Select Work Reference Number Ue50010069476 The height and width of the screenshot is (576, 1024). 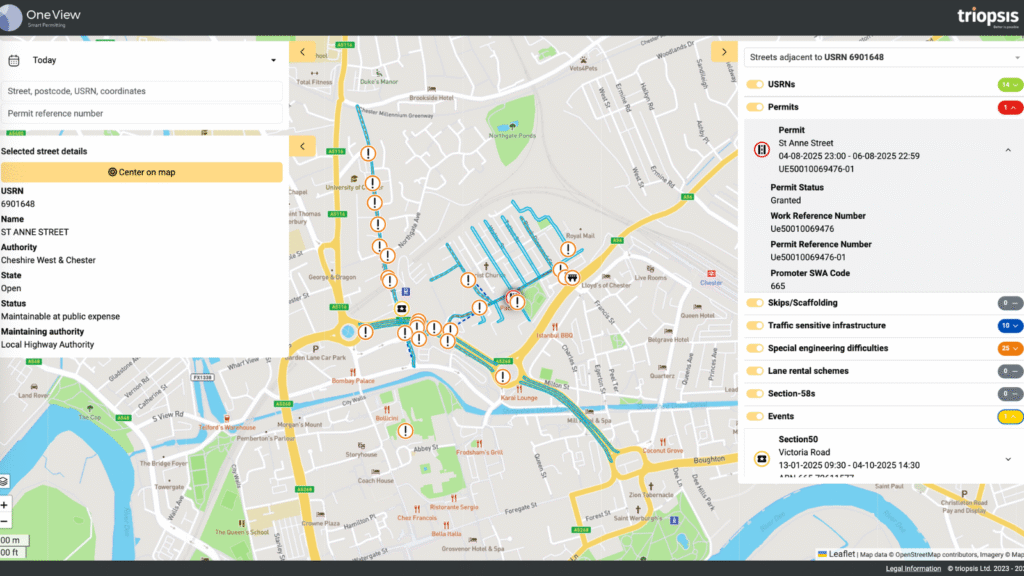(x=802, y=229)
